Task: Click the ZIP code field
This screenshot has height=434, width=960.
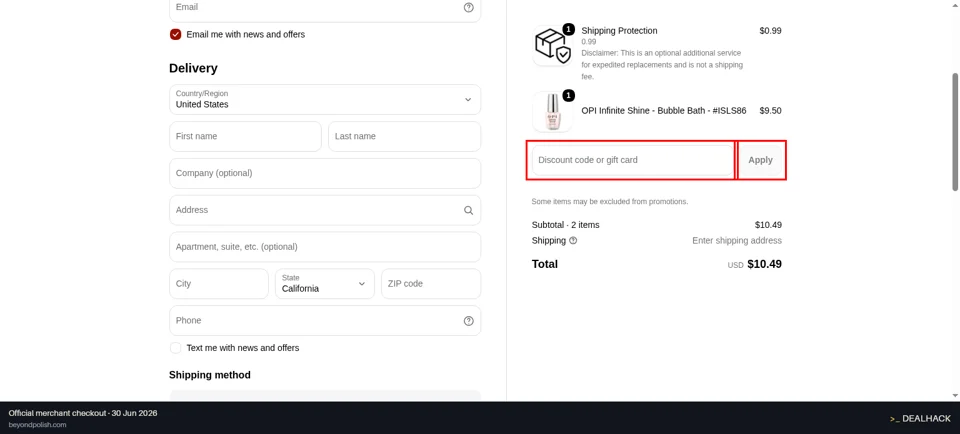Action: pyautogui.click(x=431, y=283)
